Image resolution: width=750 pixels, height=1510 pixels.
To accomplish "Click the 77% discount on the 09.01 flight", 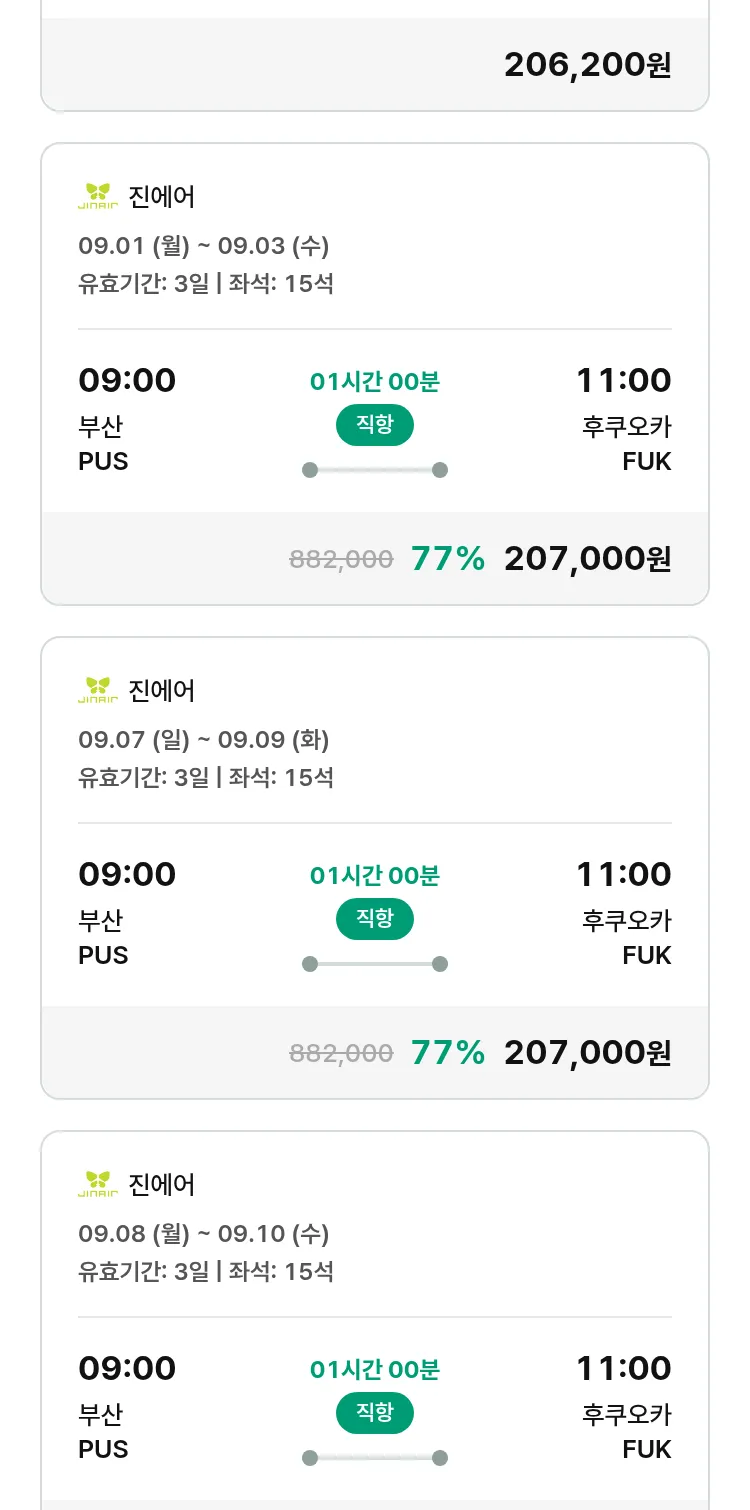I will 448,559.
